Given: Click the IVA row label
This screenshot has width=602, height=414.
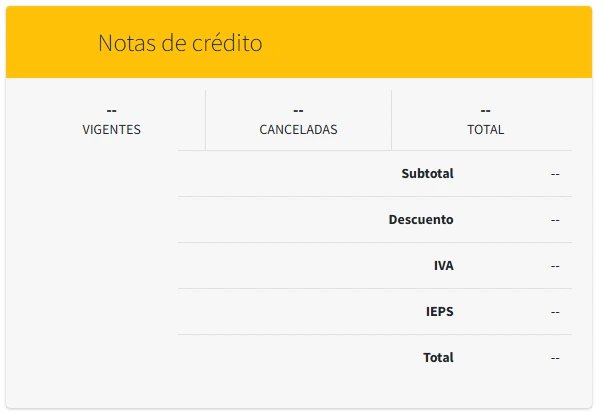Looking at the screenshot, I should pos(443,265).
